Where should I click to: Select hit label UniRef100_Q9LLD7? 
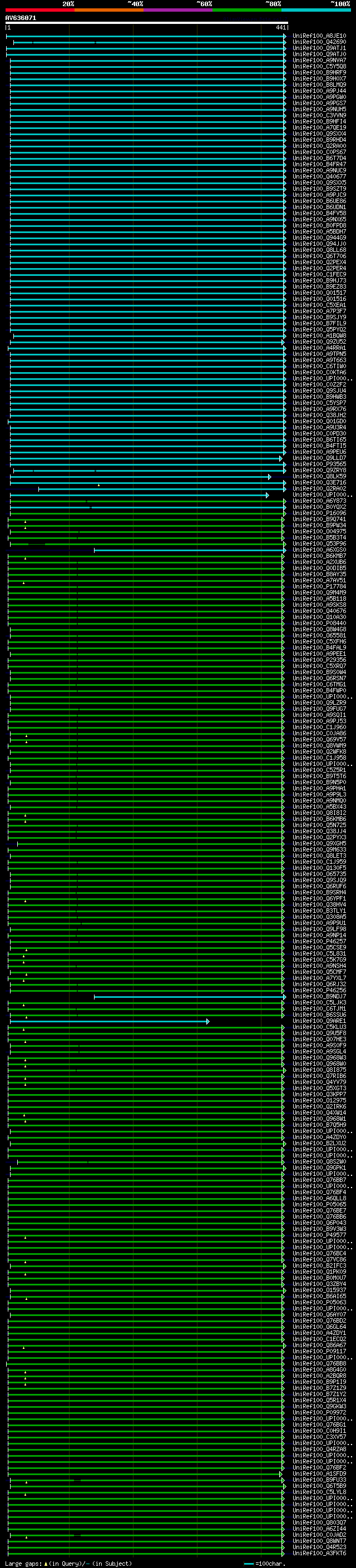(x=319, y=458)
